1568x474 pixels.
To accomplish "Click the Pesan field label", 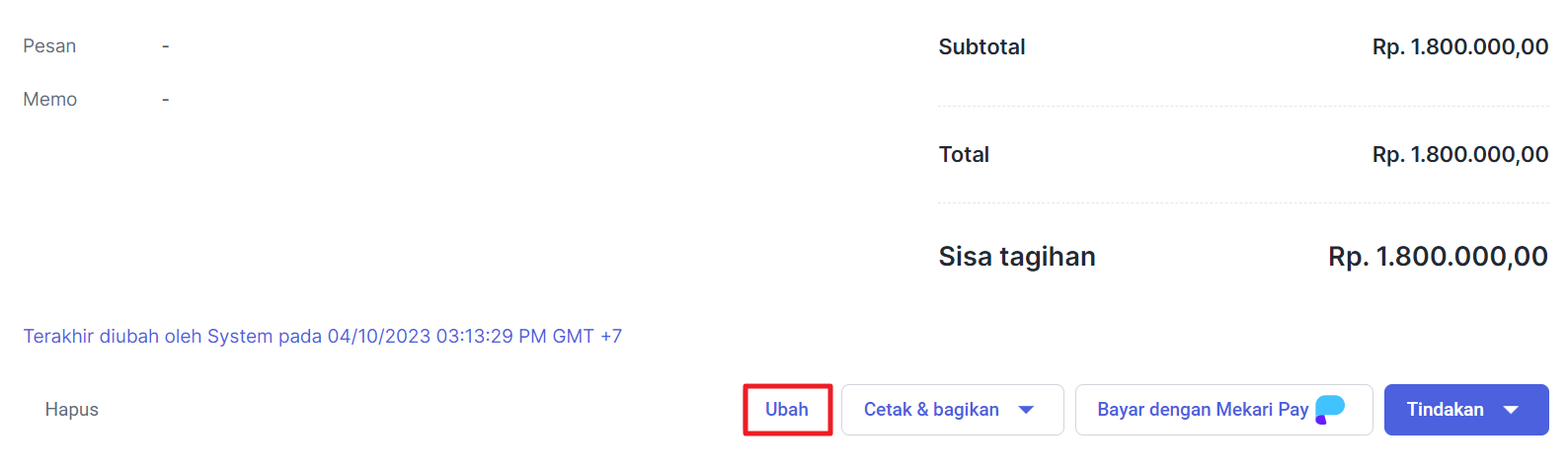I will tap(49, 46).
